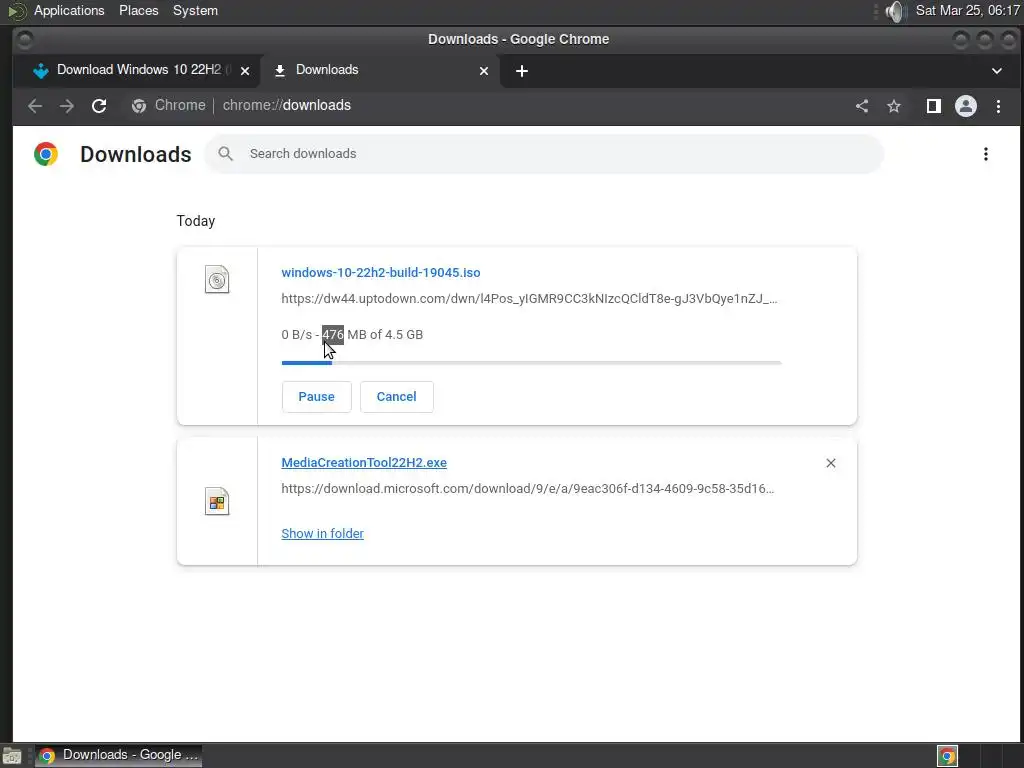The image size is (1024, 768).
Task: Open the profile avatar menu
Action: point(966,106)
